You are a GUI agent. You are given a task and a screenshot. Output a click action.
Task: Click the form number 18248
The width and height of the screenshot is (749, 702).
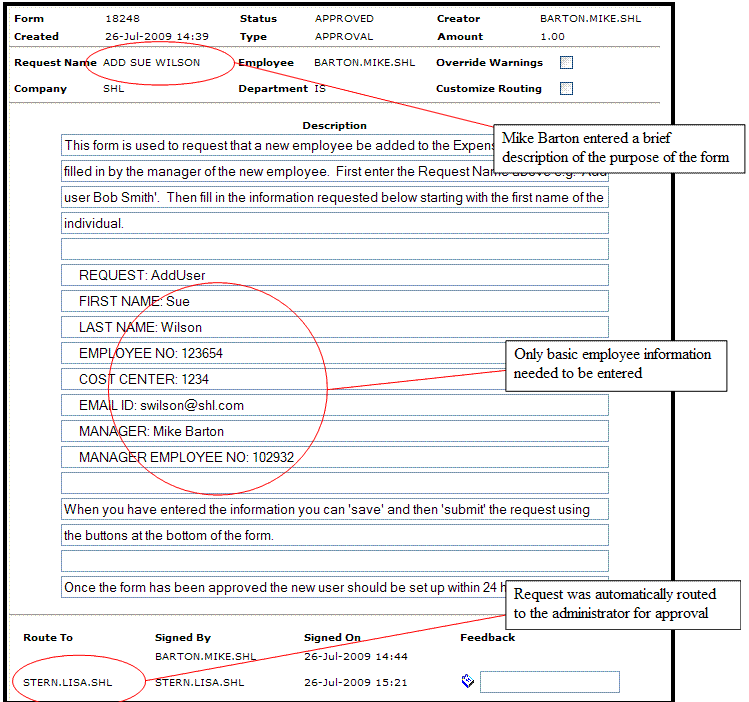(x=122, y=19)
